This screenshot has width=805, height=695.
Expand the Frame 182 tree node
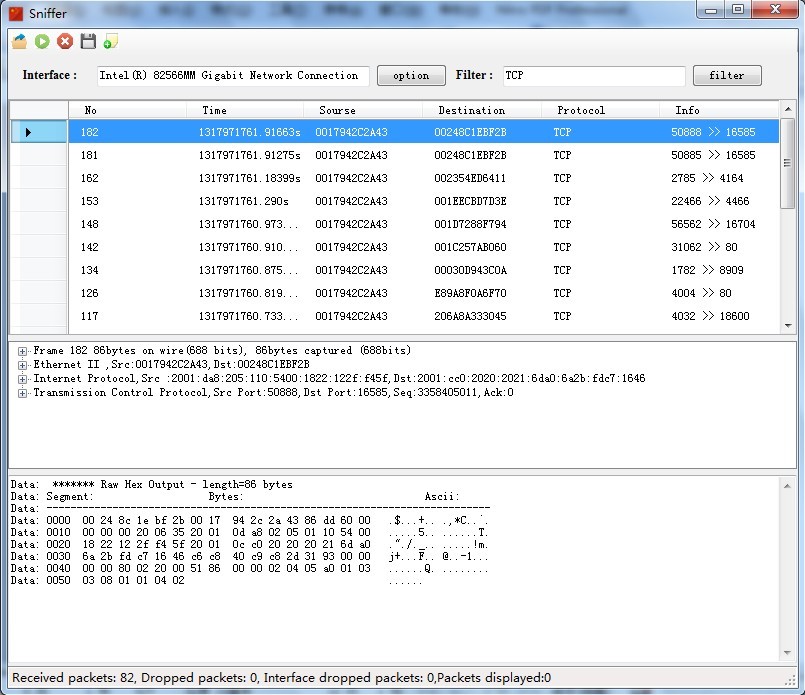[22, 351]
